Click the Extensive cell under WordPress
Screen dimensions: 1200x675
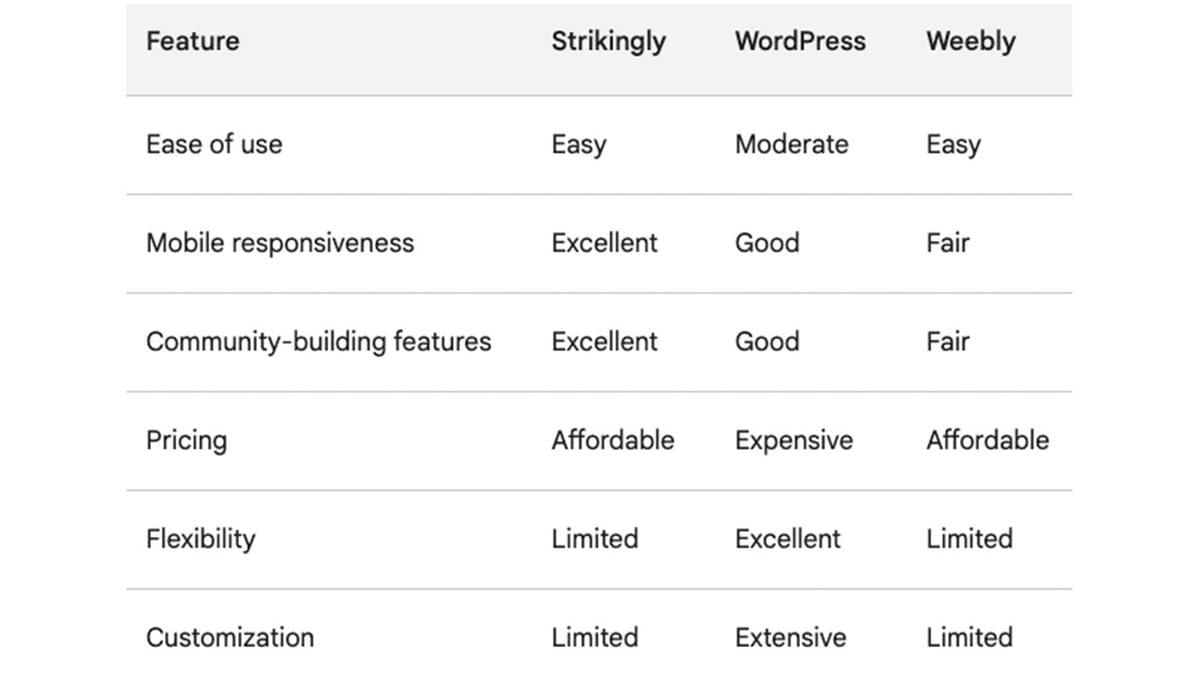(790, 637)
